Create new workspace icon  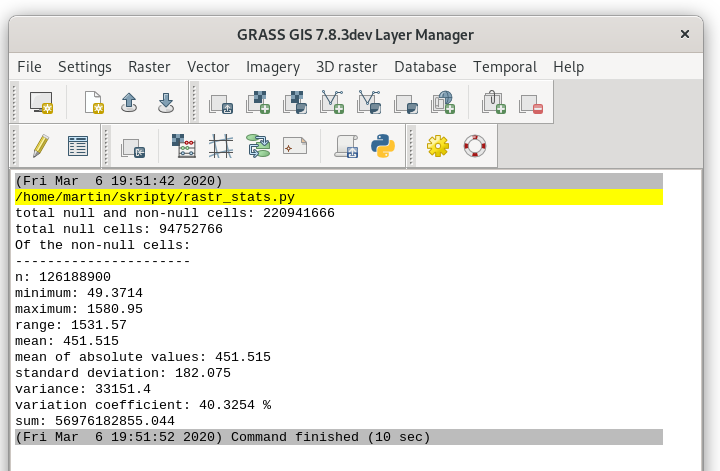pyautogui.click(x=94, y=102)
